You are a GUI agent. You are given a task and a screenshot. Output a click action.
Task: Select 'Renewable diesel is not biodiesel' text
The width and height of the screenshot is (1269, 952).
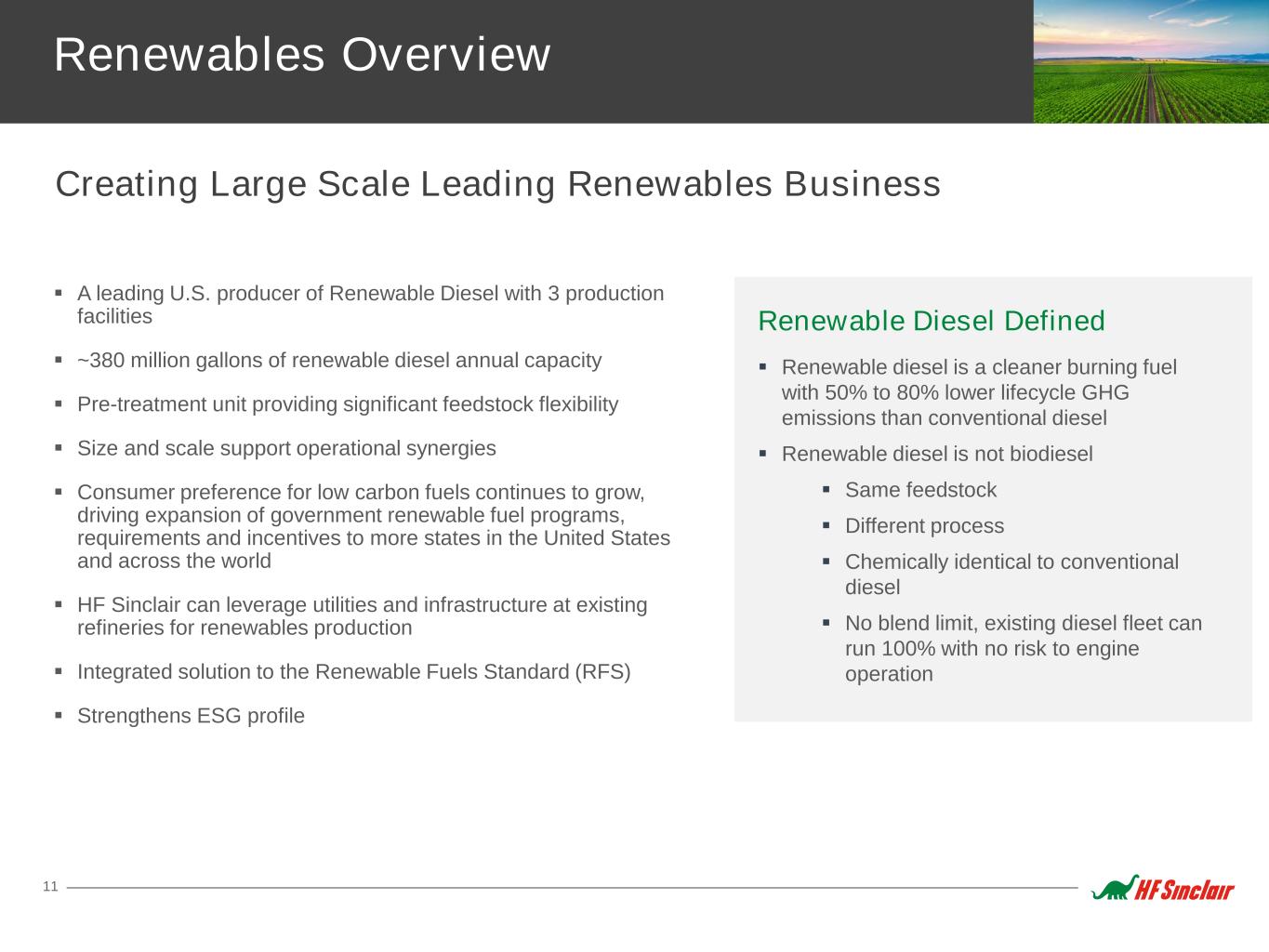pos(936,454)
